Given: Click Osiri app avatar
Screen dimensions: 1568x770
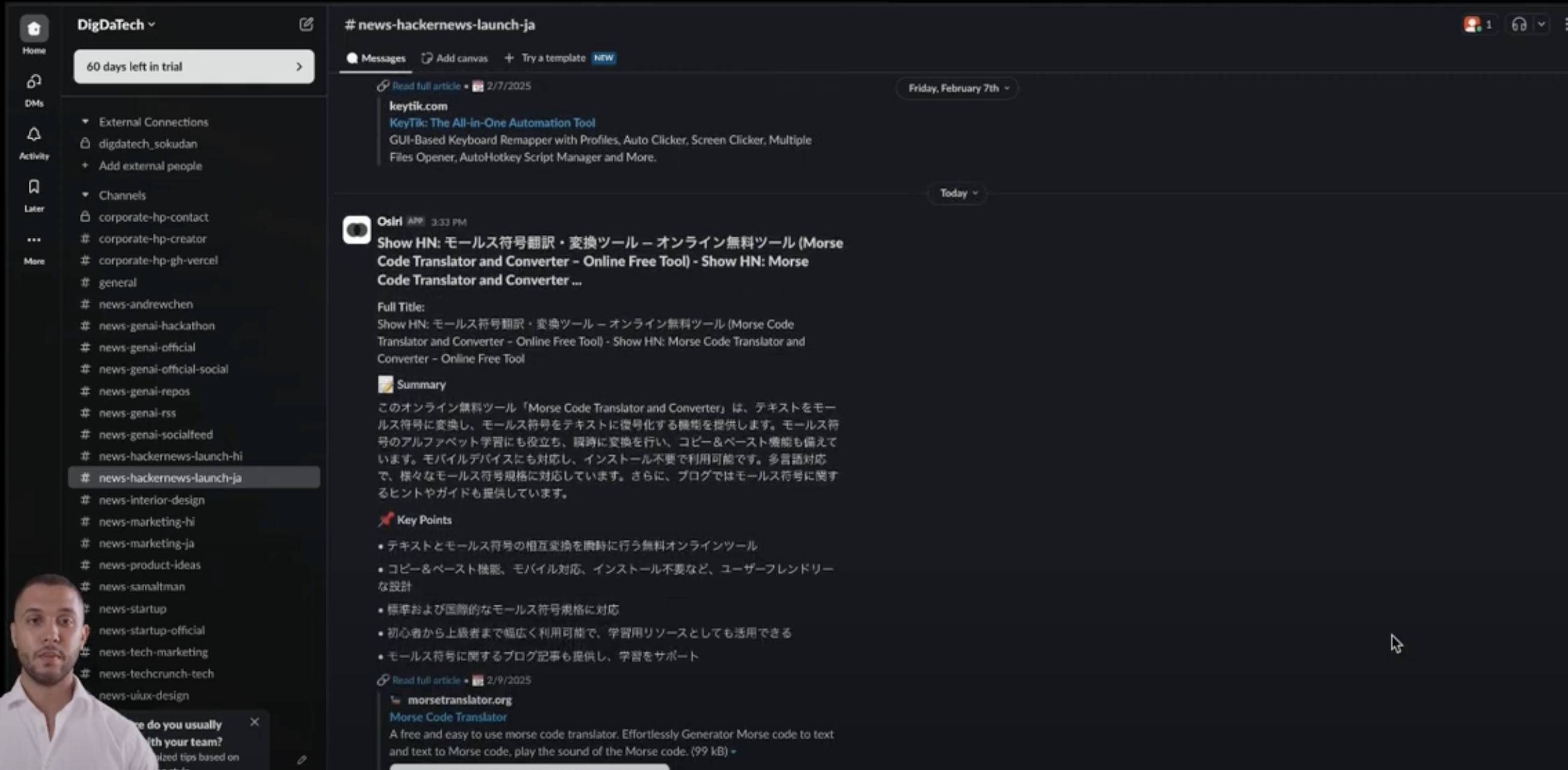Looking at the screenshot, I should (x=357, y=230).
